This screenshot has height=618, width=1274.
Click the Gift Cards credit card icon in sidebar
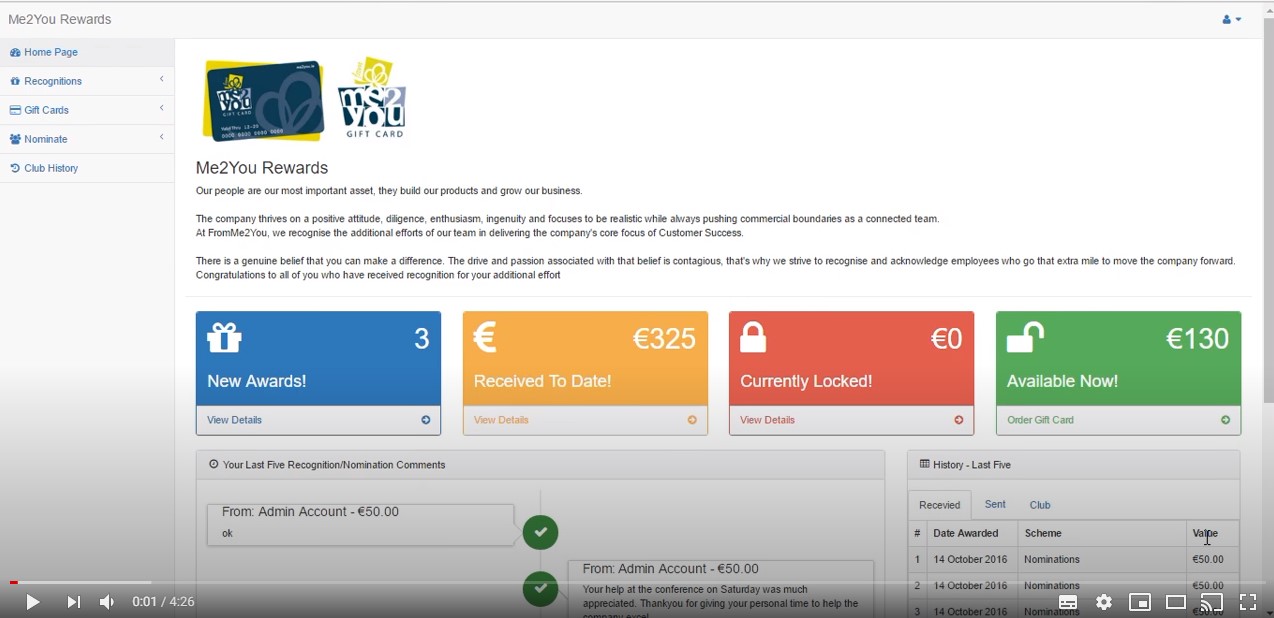click(15, 110)
